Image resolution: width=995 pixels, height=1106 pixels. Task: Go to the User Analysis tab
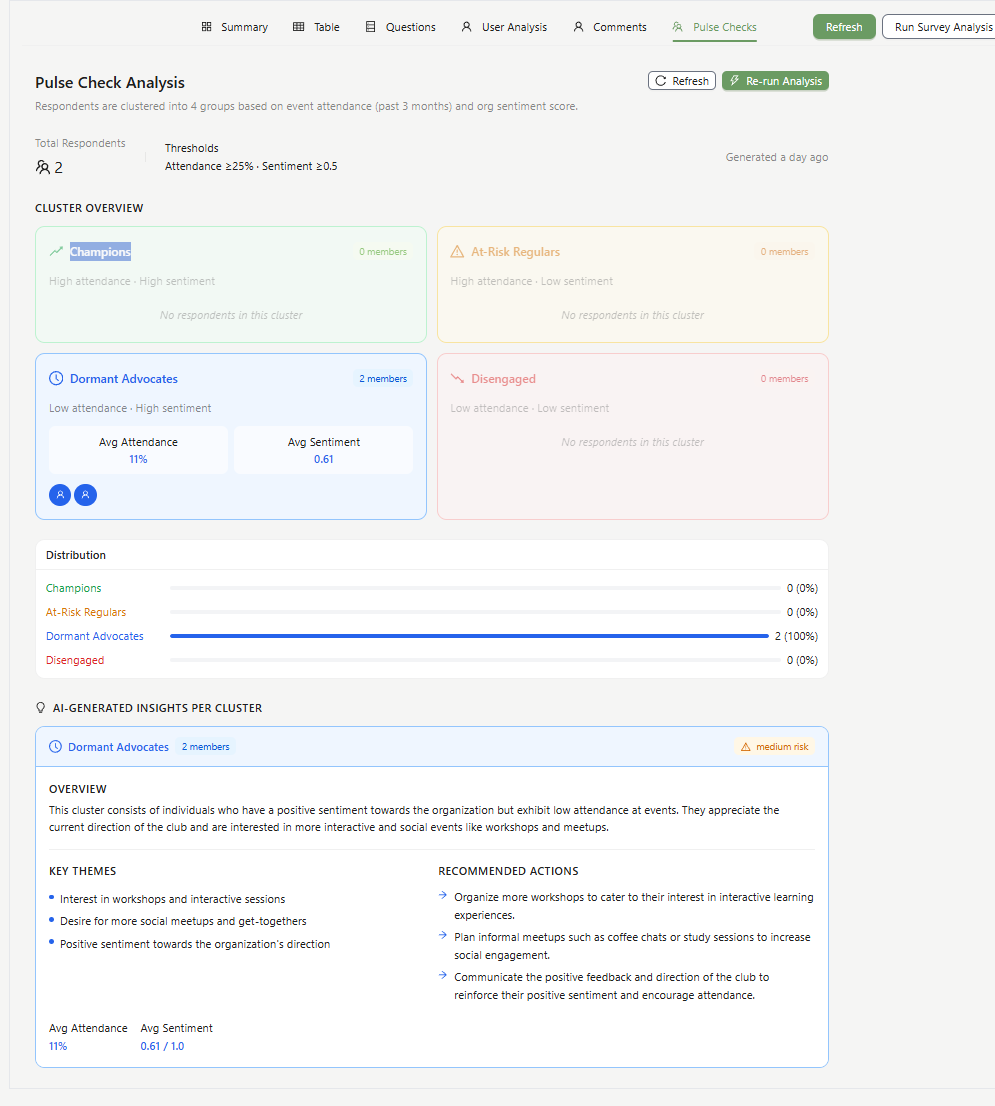click(x=504, y=27)
